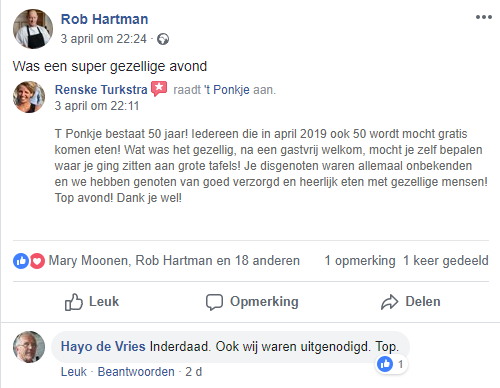Click the thumbs-up icon beside Leuk
The image size is (500, 388).
point(73,302)
